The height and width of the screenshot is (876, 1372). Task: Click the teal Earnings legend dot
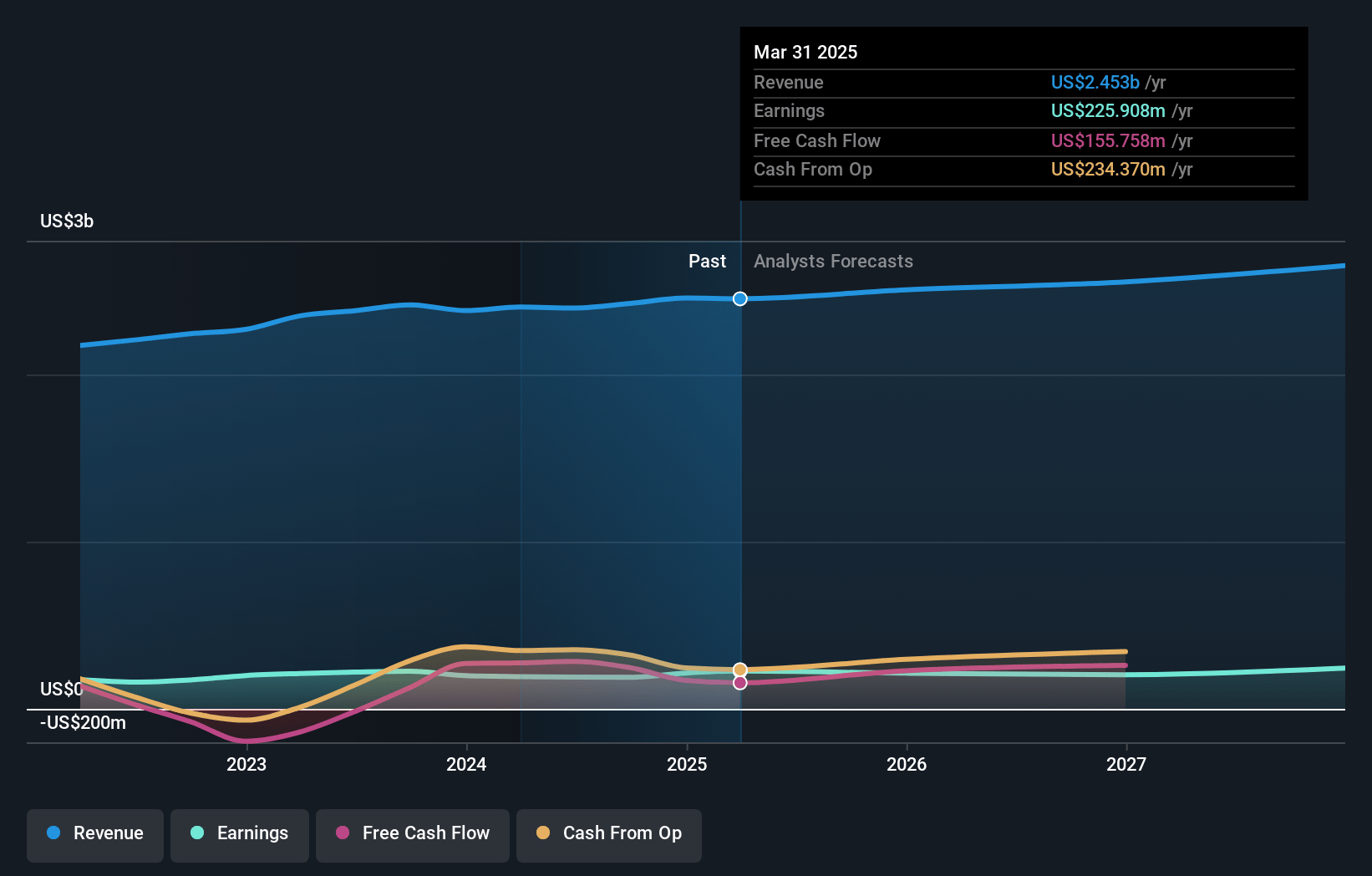pyautogui.click(x=197, y=833)
